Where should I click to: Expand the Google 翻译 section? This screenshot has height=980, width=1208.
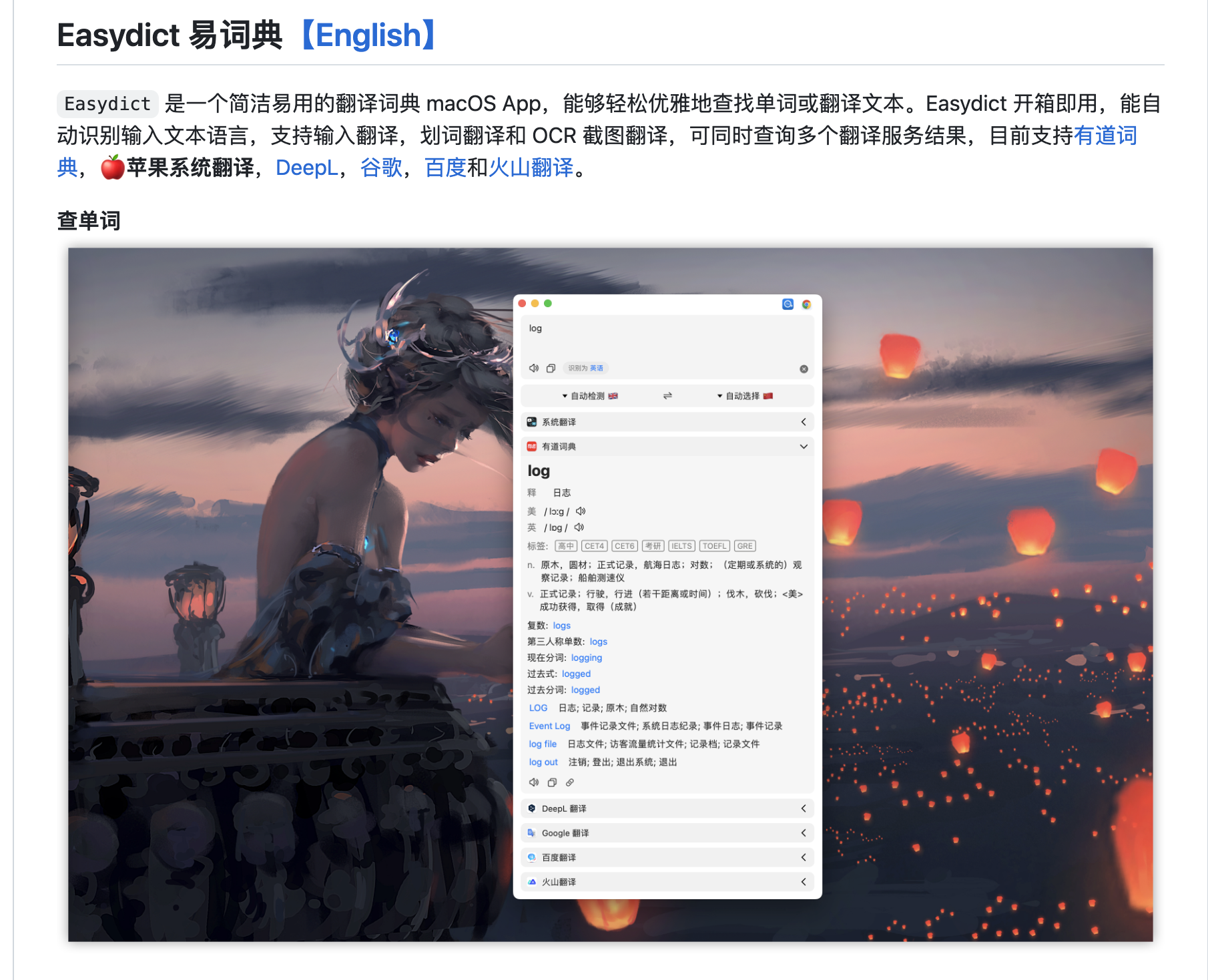804,833
